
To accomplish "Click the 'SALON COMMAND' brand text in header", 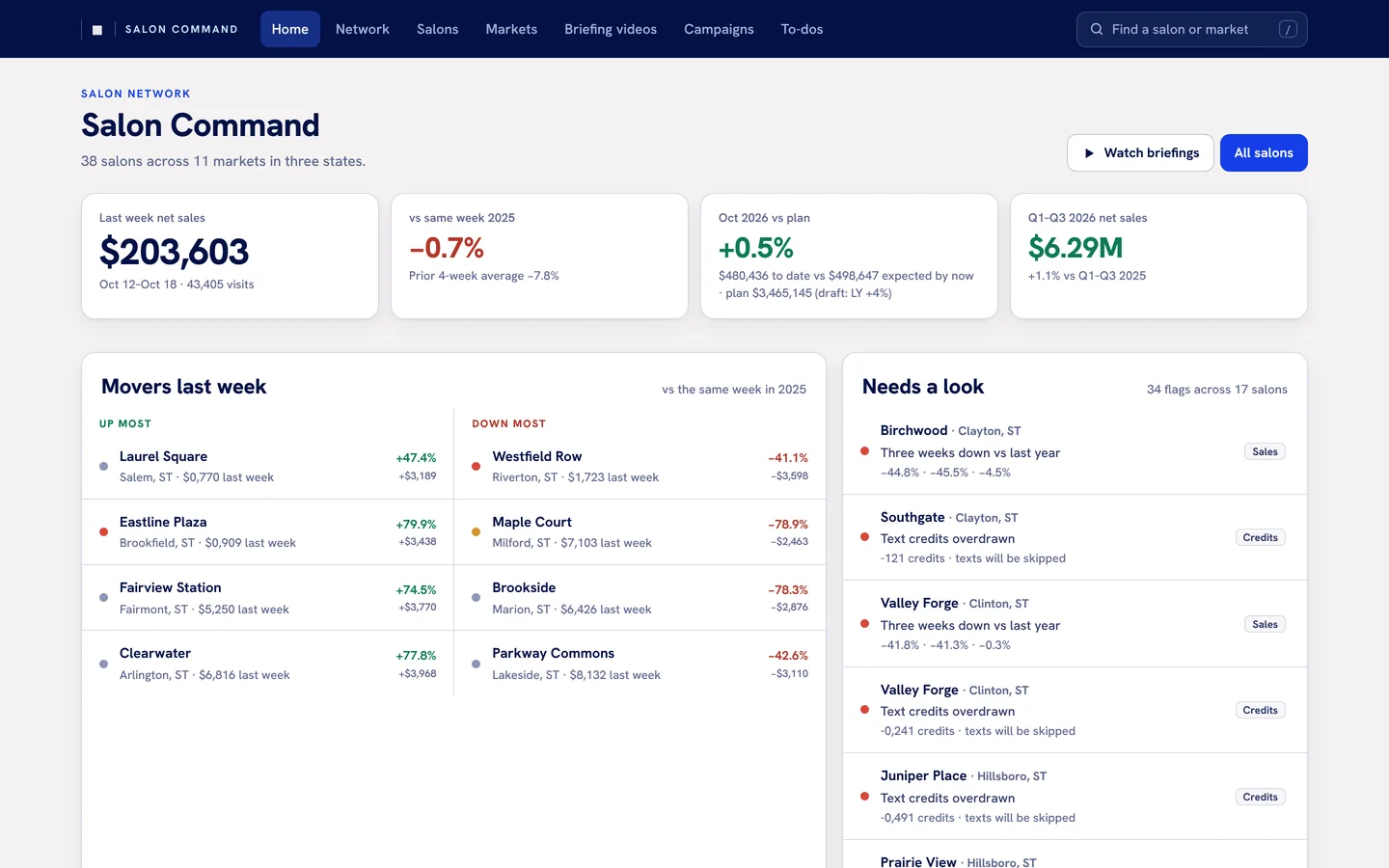I will [x=181, y=30].
